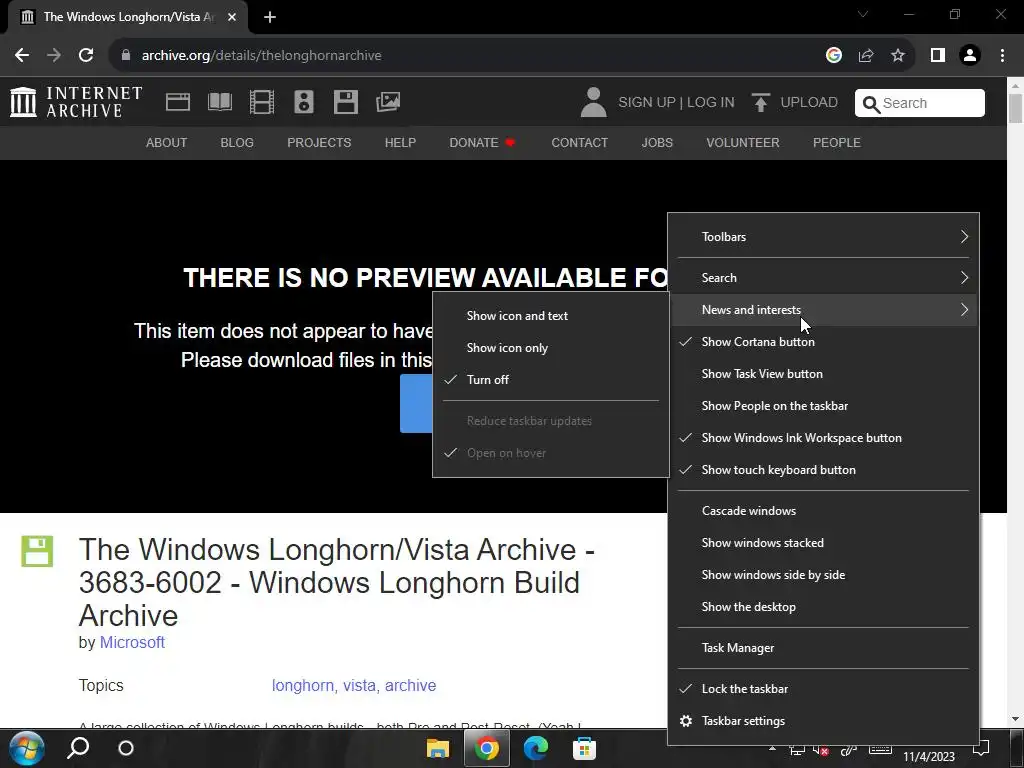Open the Images picture icon

tap(388, 102)
